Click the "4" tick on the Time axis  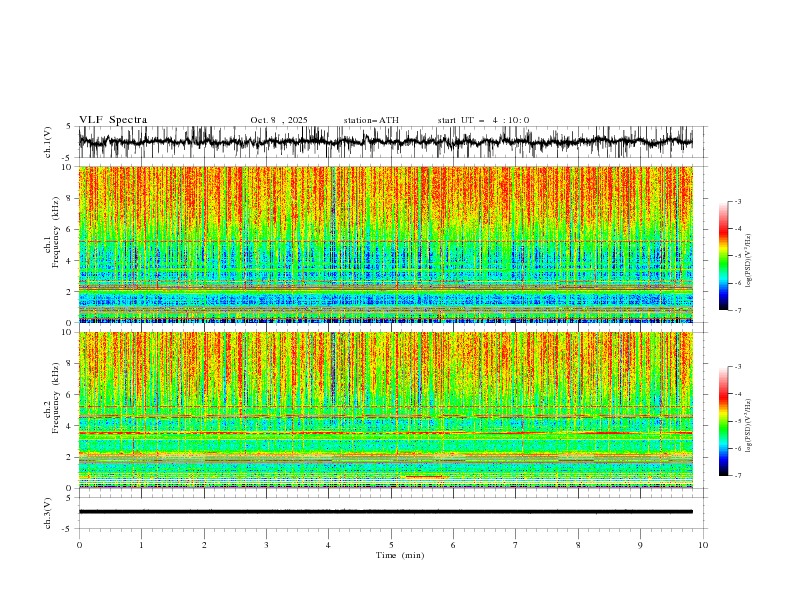[x=328, y=545]
